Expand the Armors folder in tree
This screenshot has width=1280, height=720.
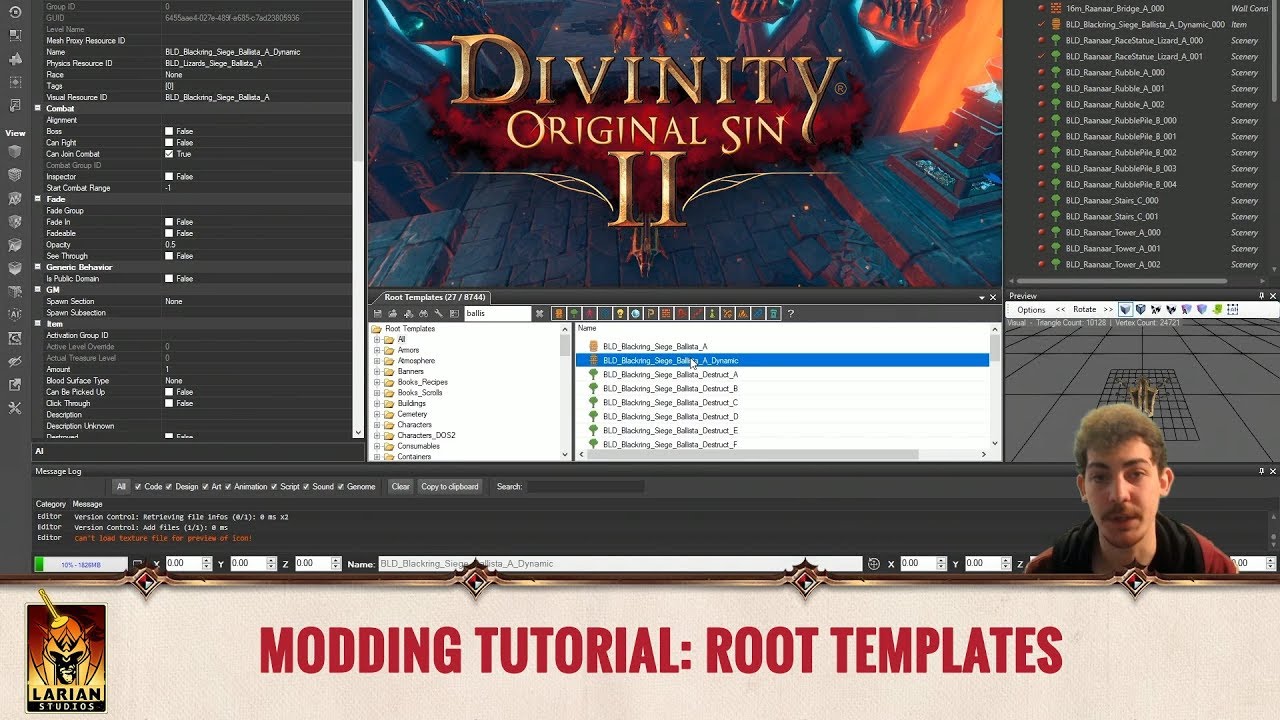pos(378,350)
